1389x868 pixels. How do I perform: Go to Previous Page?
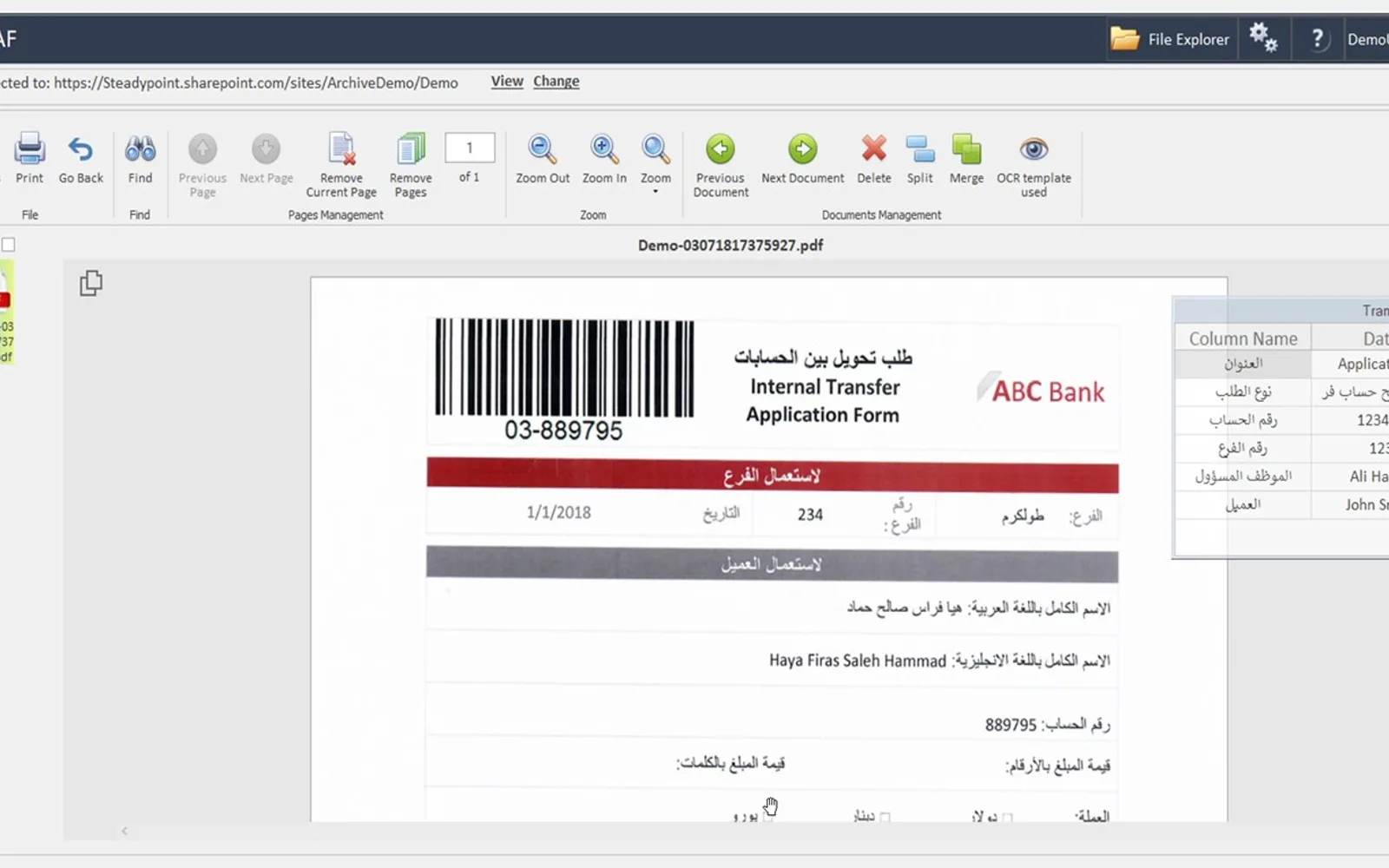pos(202,165)
